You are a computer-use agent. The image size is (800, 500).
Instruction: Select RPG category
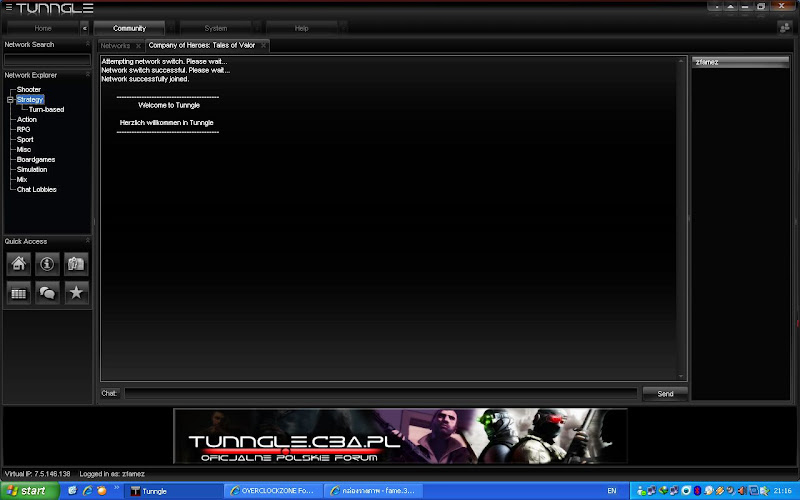[x=23, y=129]
